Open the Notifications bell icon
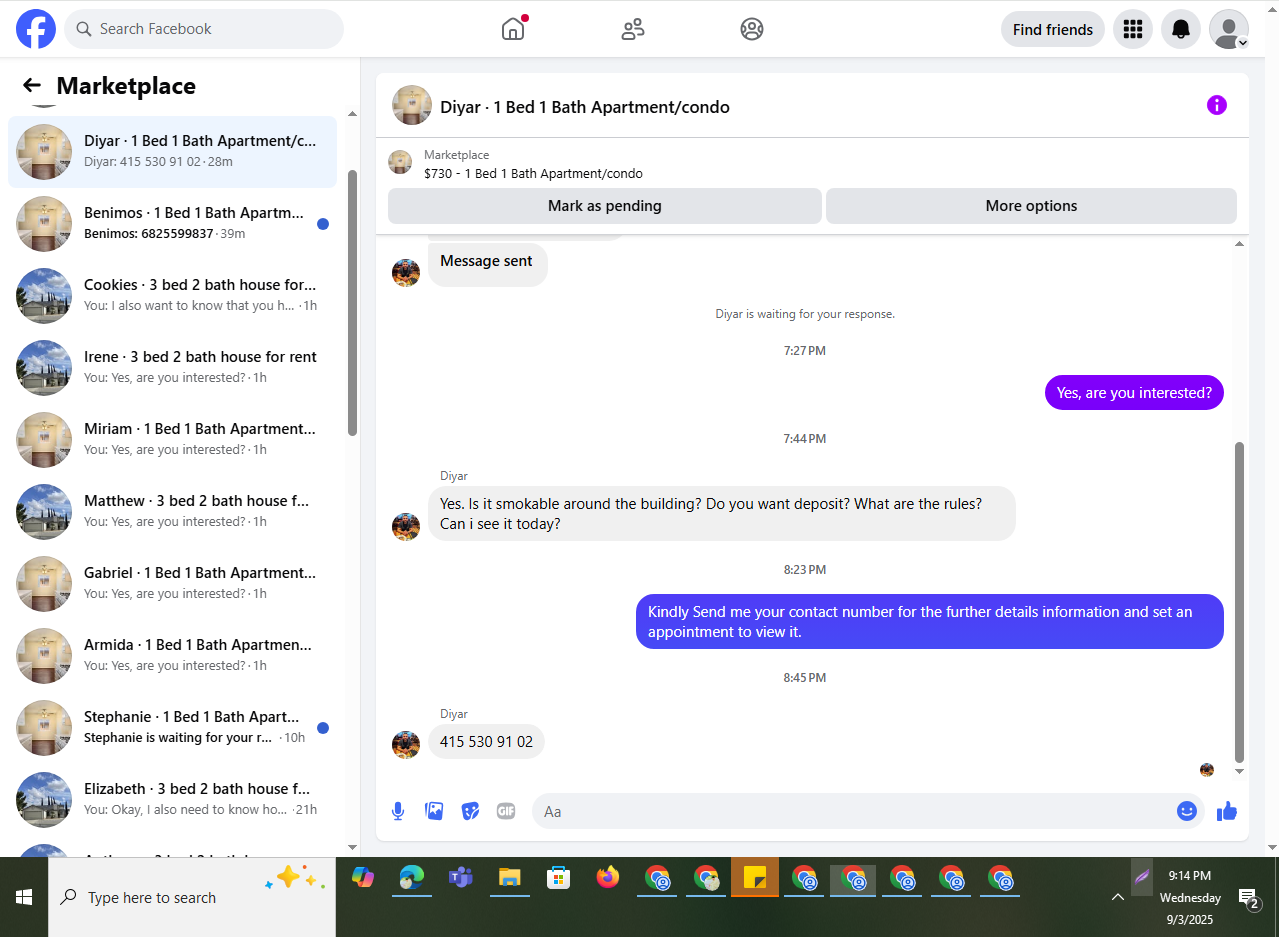Screen dimensions: 1279x937 click(x=1181, y=29)
